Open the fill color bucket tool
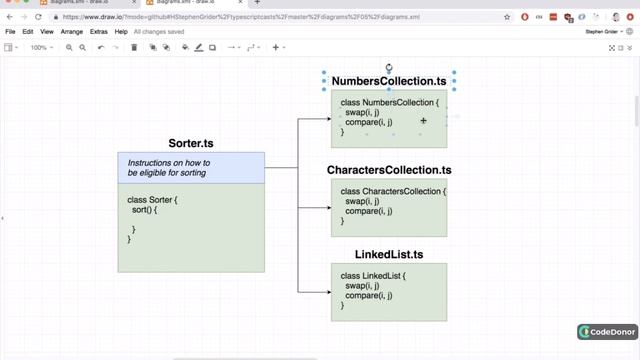Screen dimensions: 640x360 (185, 48)
